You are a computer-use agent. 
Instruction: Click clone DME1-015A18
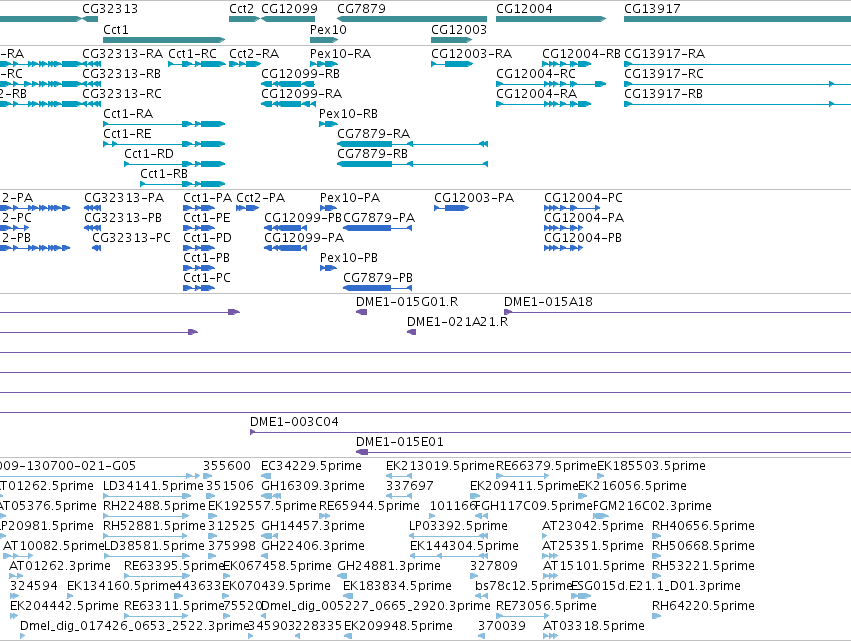(677, 312)
